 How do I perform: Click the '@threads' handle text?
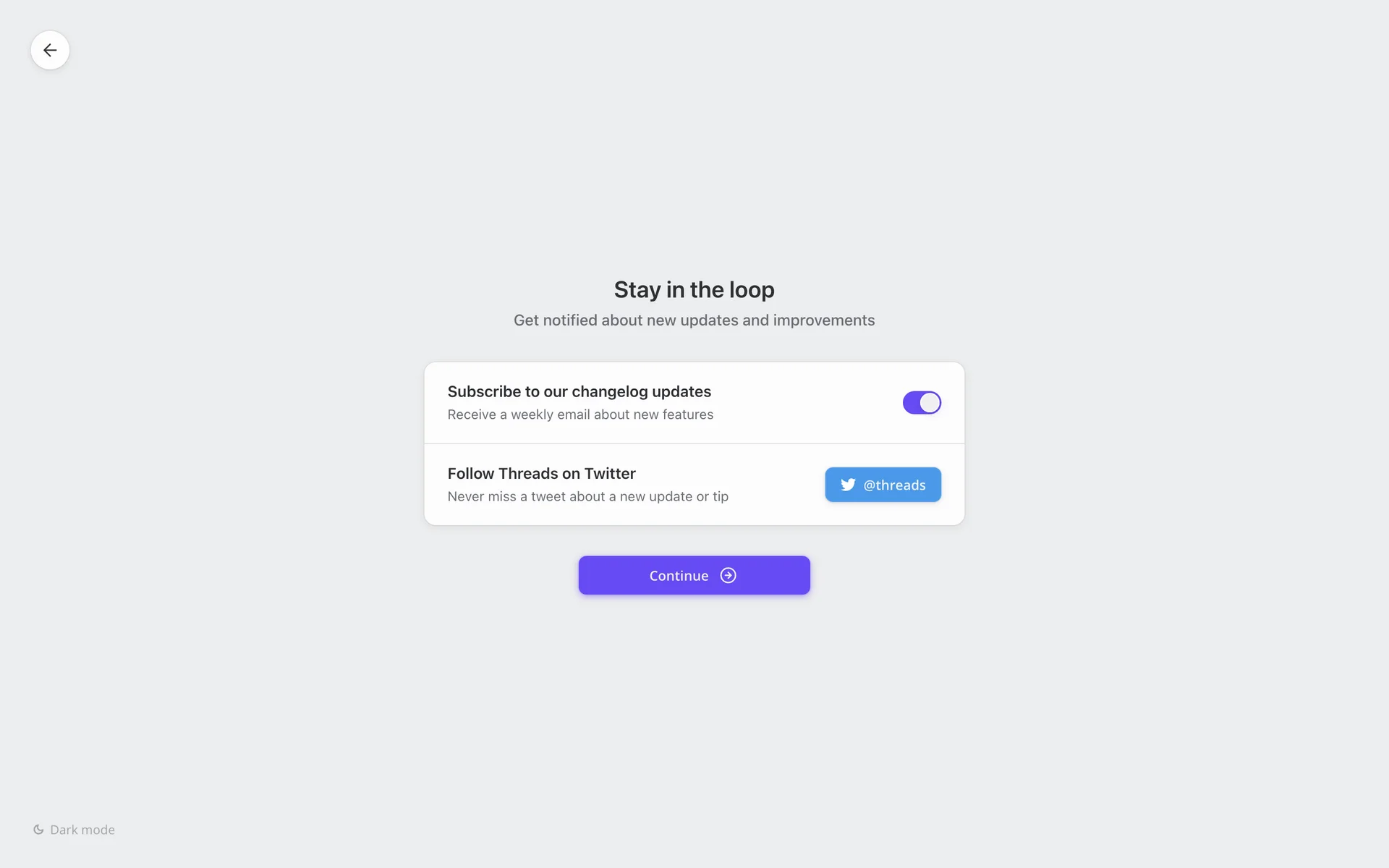[x=894, y=485]
